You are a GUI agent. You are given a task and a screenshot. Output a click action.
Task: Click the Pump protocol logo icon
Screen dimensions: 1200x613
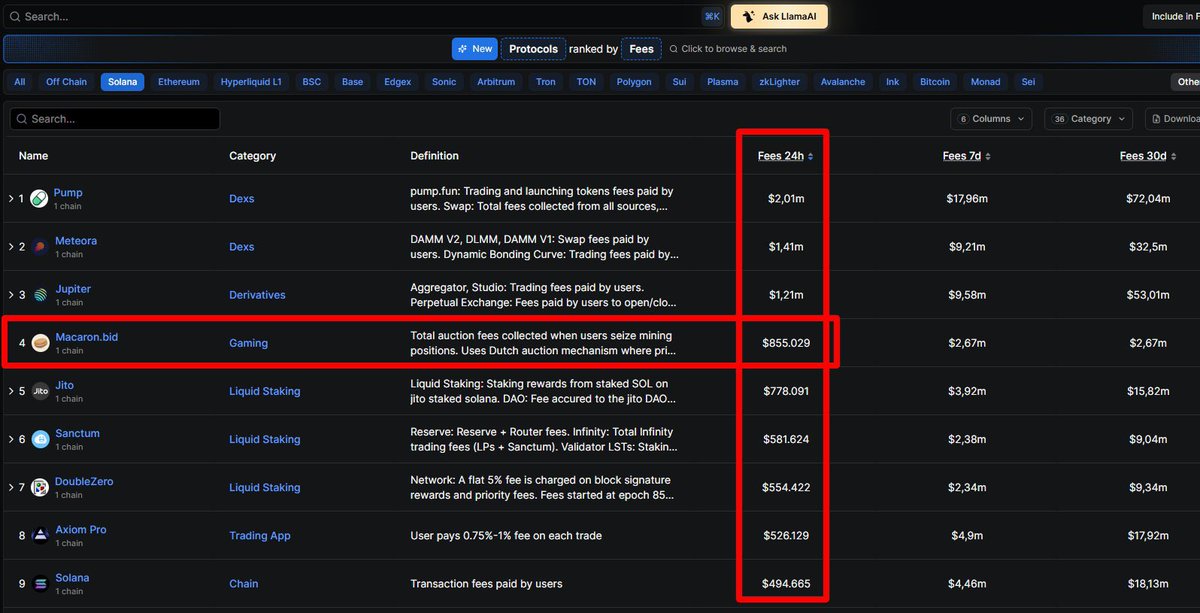pos(39,199)
